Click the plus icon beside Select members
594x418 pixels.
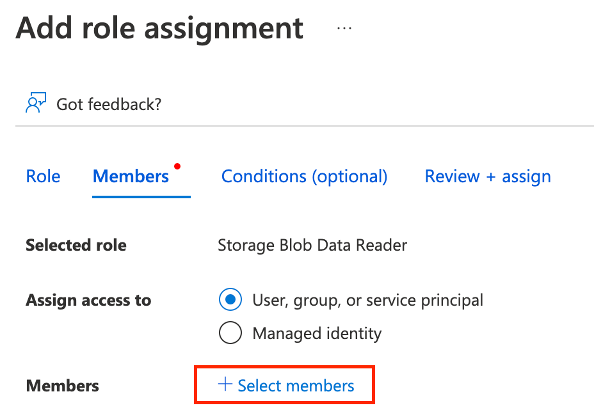[x=225, y=384]
